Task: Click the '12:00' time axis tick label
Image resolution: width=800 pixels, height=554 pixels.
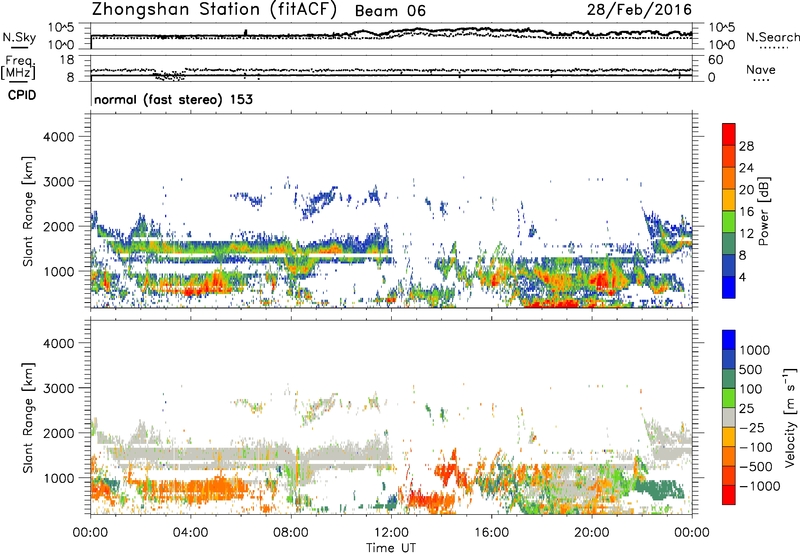Action: (391, 533)
